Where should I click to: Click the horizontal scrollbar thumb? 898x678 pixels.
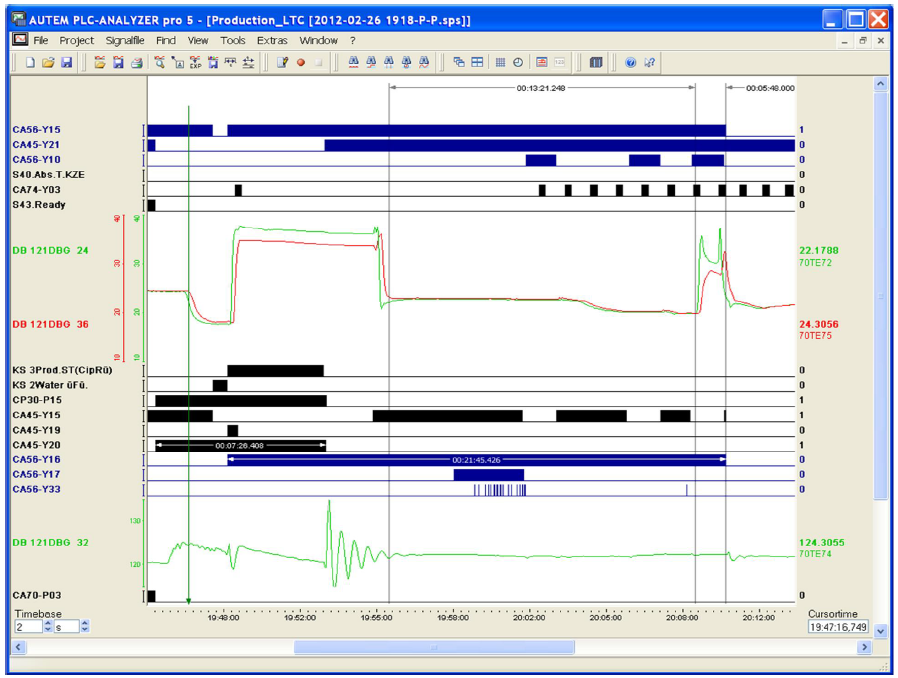[434, 647]
